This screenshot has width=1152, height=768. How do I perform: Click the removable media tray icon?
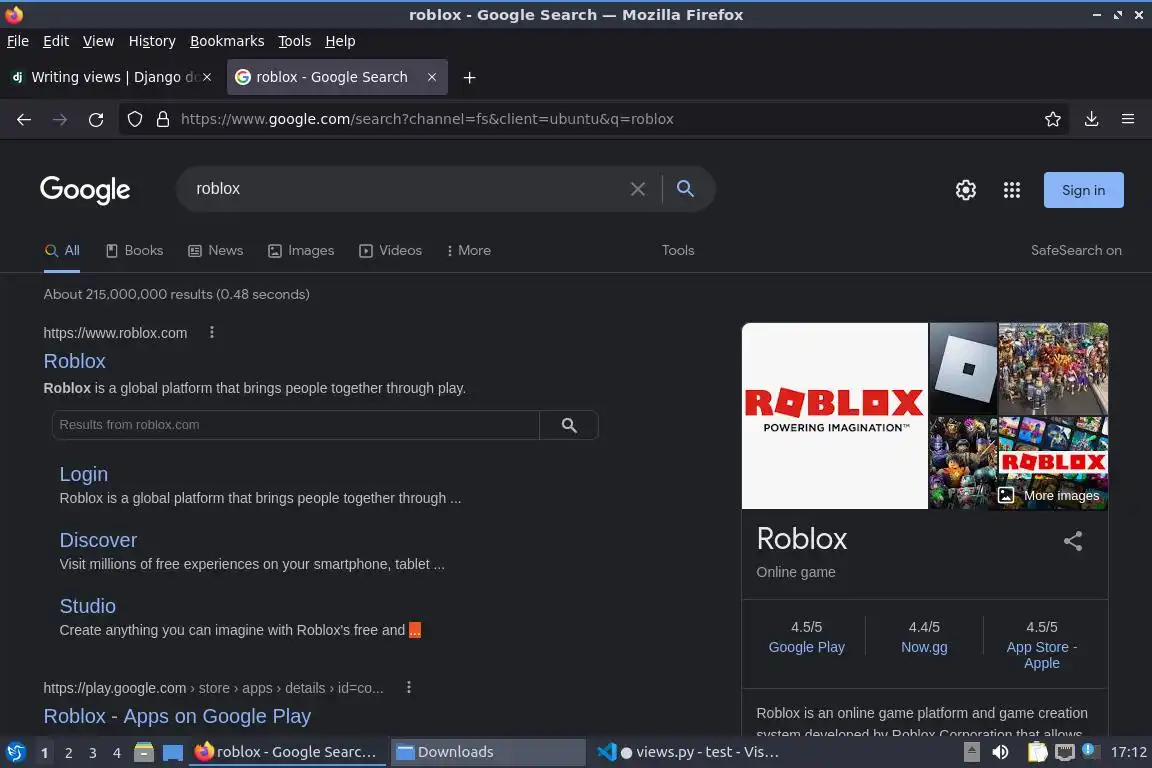[x=971, y=752]
